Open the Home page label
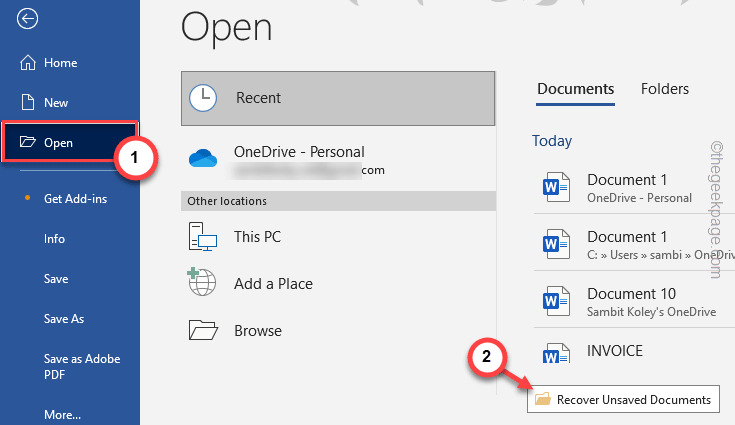This screenshot has width=735, height=425. [60, 63]
